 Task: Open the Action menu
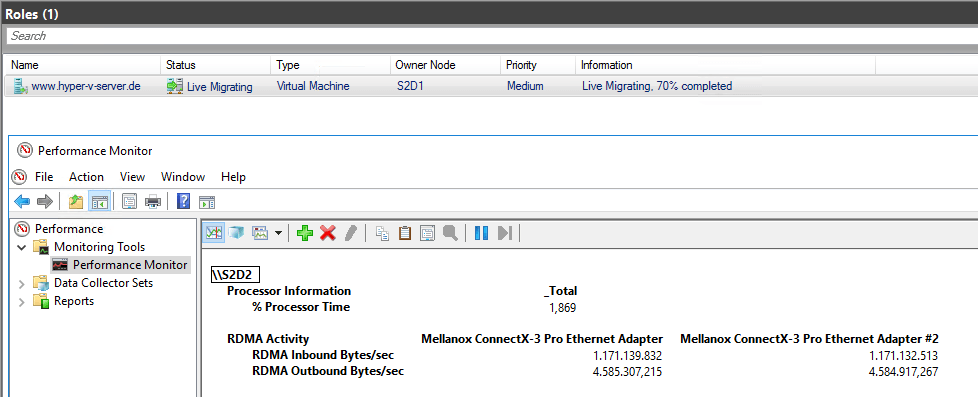click(86, 177)
